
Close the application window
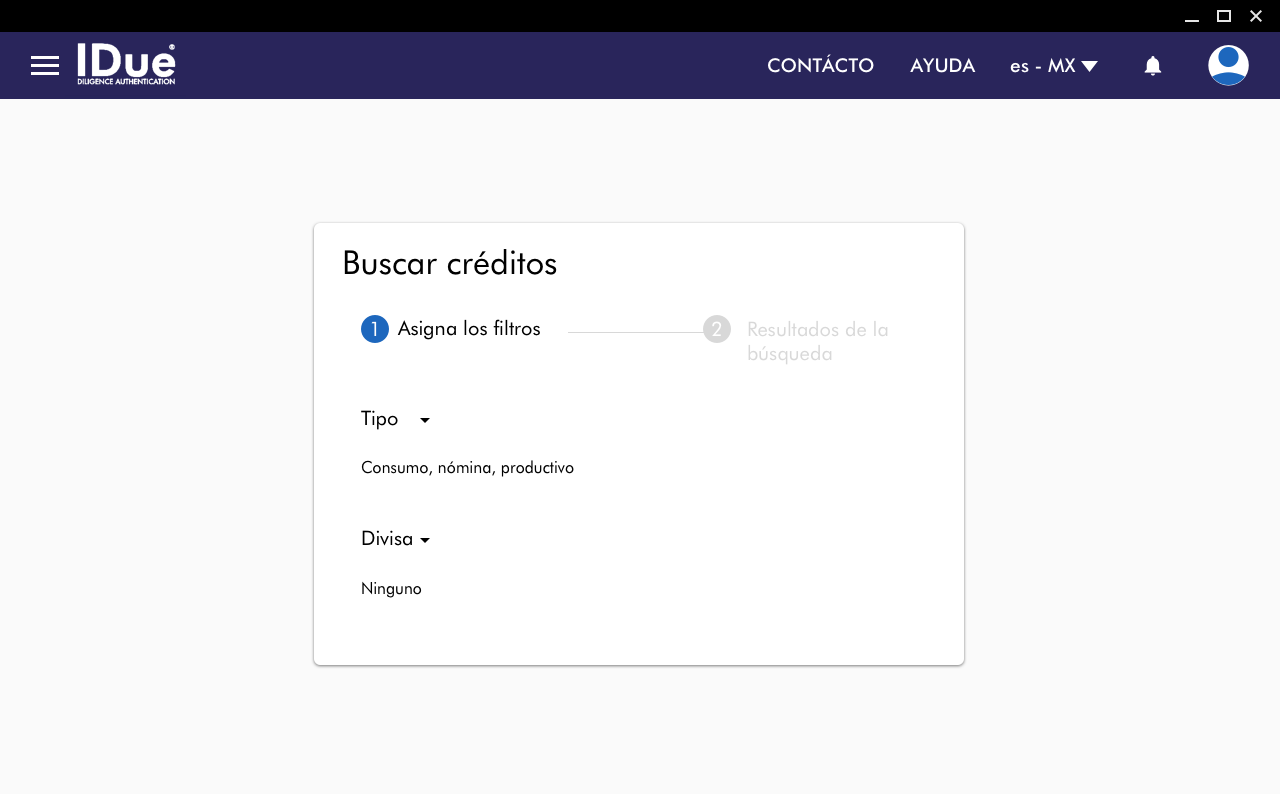coord(1256,16)
